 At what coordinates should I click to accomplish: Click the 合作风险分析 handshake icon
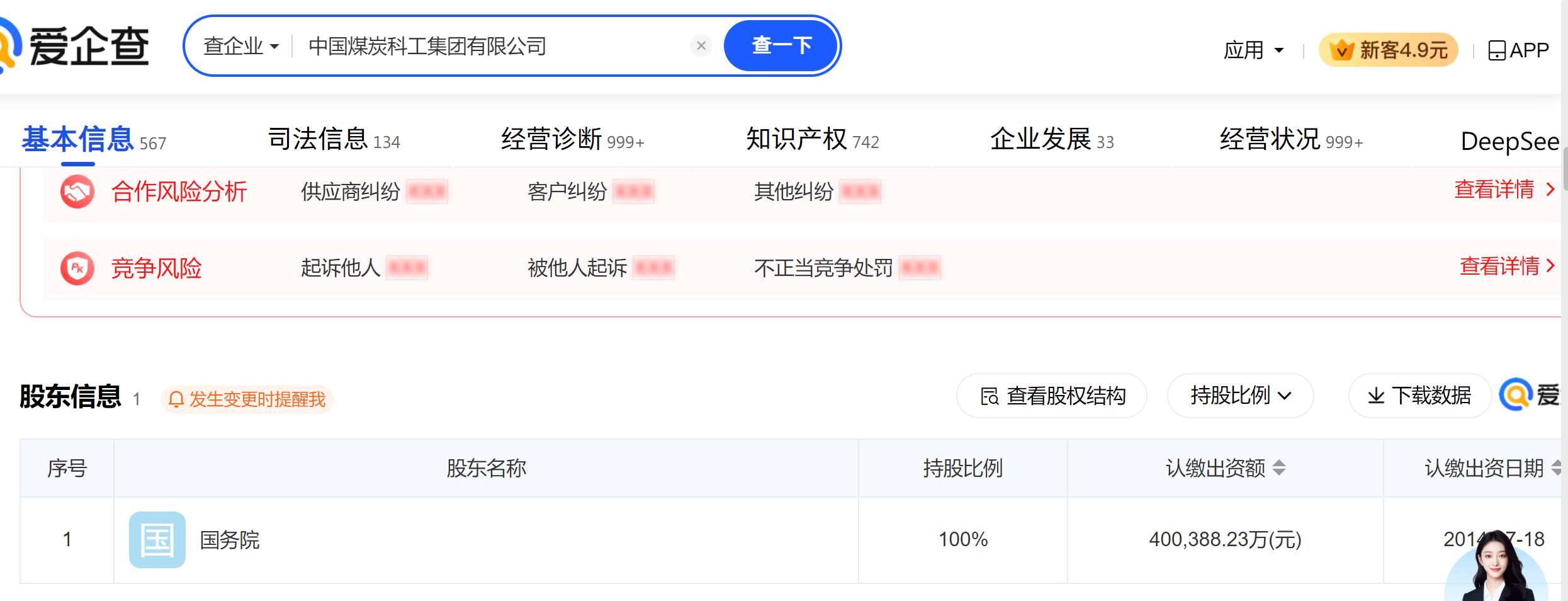coord(77,192)
